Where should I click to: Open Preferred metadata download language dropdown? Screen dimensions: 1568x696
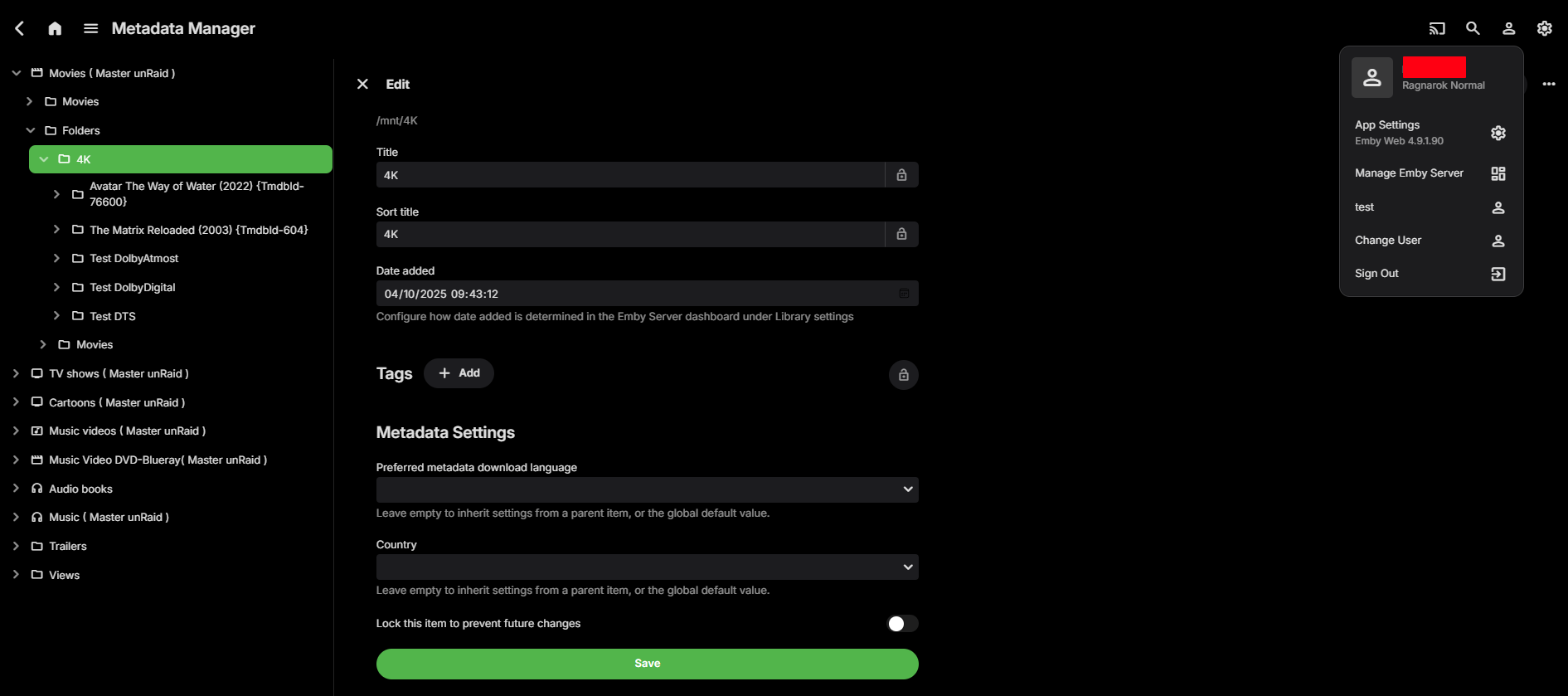[647, 489]
